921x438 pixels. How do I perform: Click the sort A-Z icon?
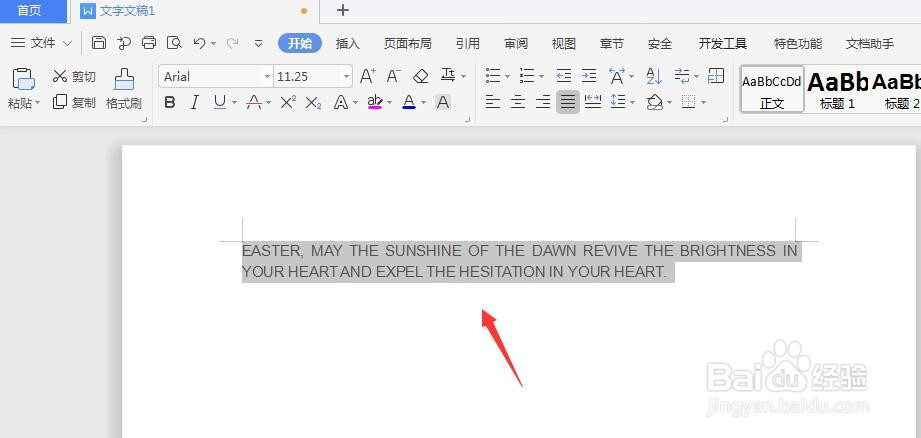coord(654,76)
